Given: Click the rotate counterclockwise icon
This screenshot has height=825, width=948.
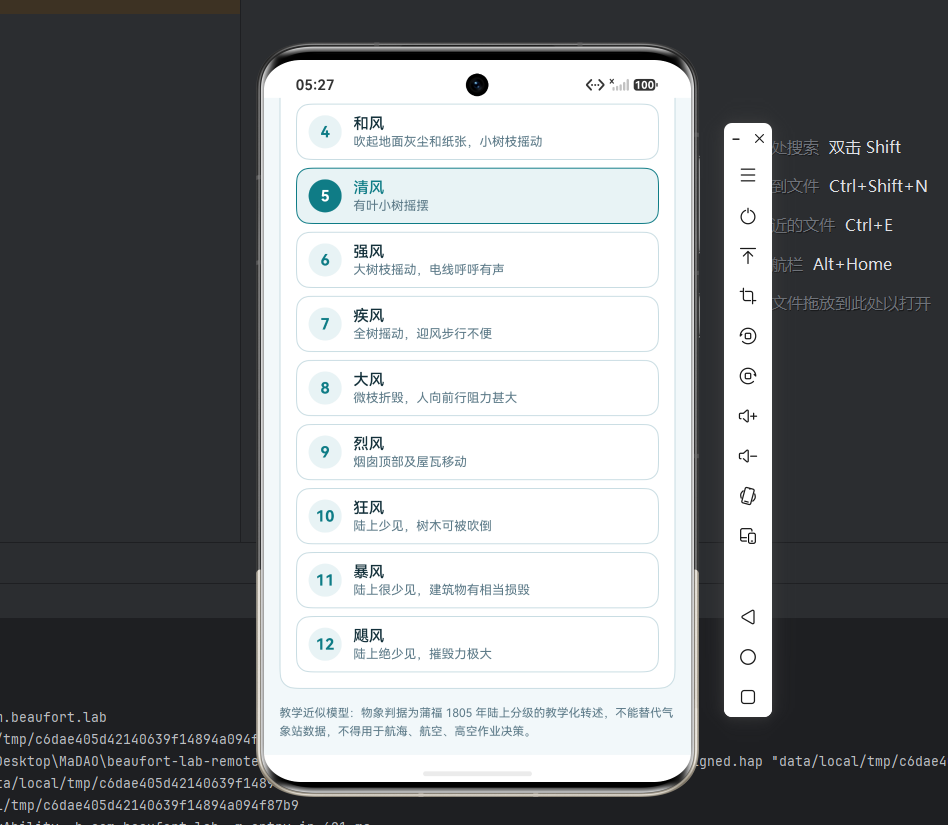Looking at the screenshot, I should (748, 336).
